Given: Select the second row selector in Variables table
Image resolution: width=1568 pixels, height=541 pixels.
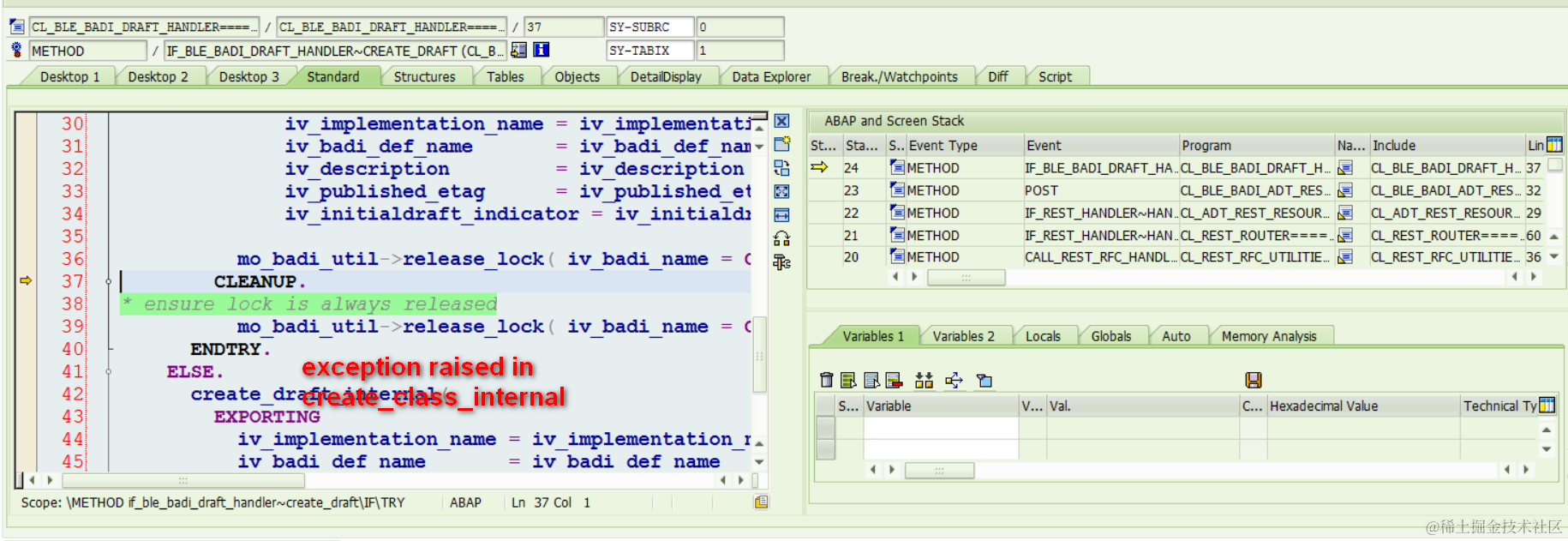Looking at the screenshot, I should (x=826, y=448).
